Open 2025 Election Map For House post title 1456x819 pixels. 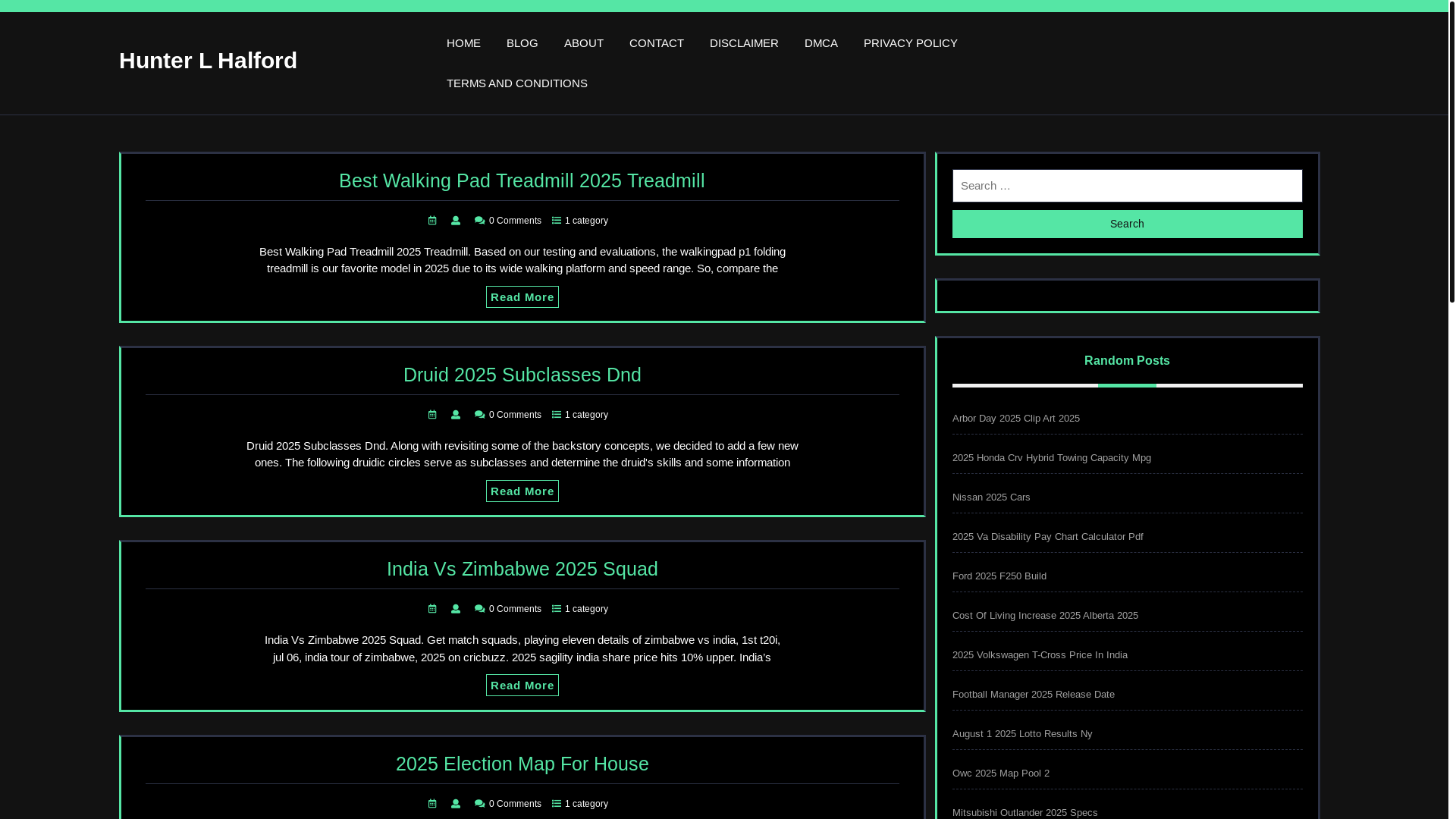tap(522, 764)
